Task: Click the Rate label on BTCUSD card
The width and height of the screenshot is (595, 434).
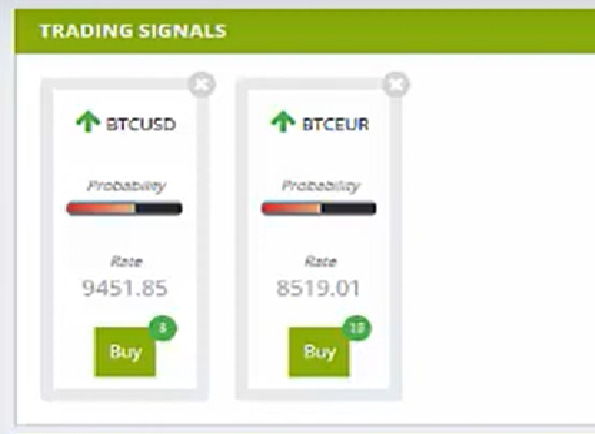Action: [x=127, y=261]
